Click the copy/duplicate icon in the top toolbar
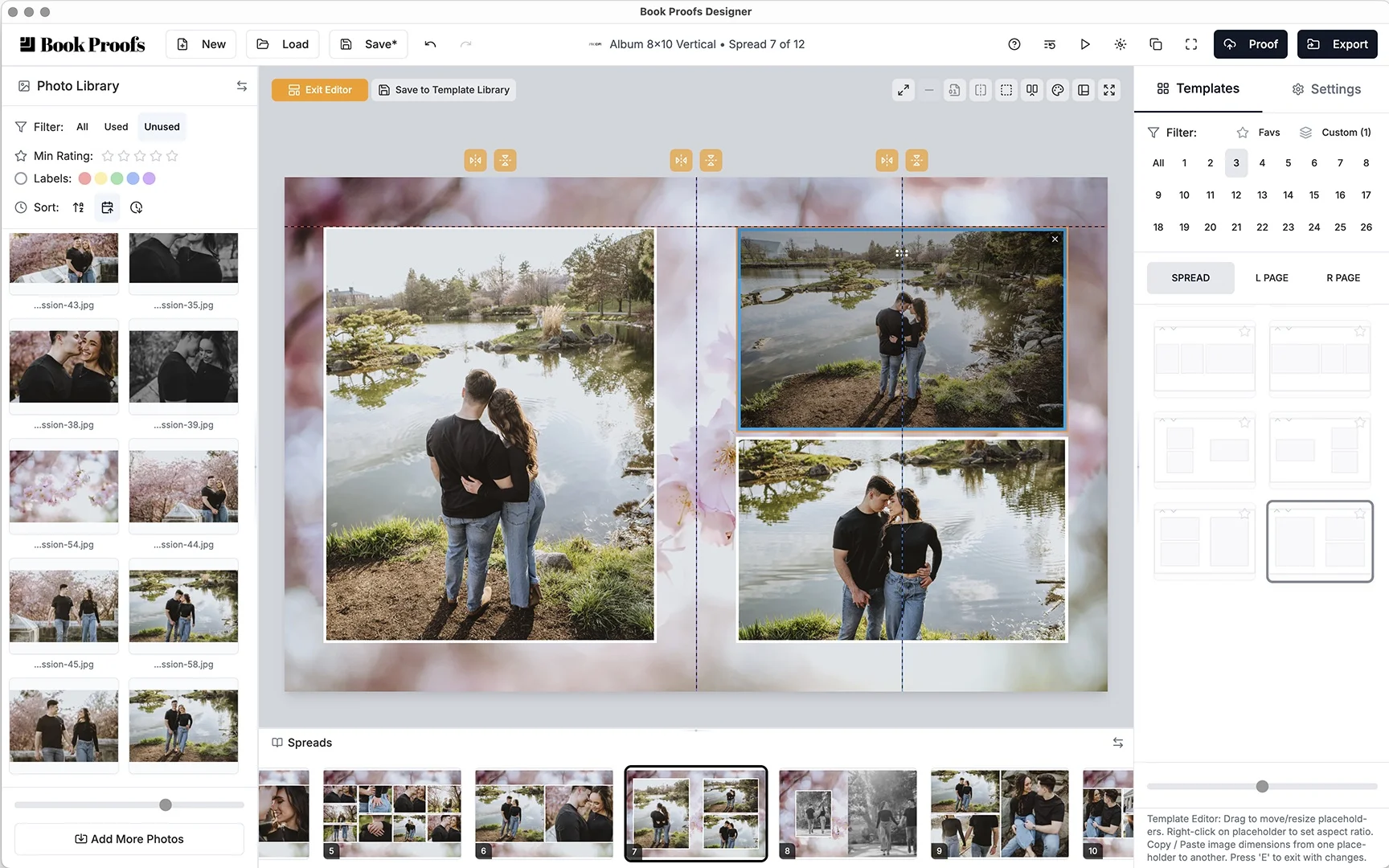 tap(1156, 44)
